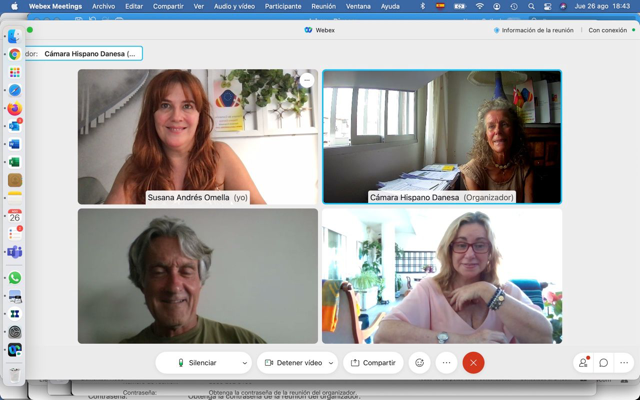Click the shield icon for meeting information
Screen dimensions: 640x400
(x=496, y=30)
